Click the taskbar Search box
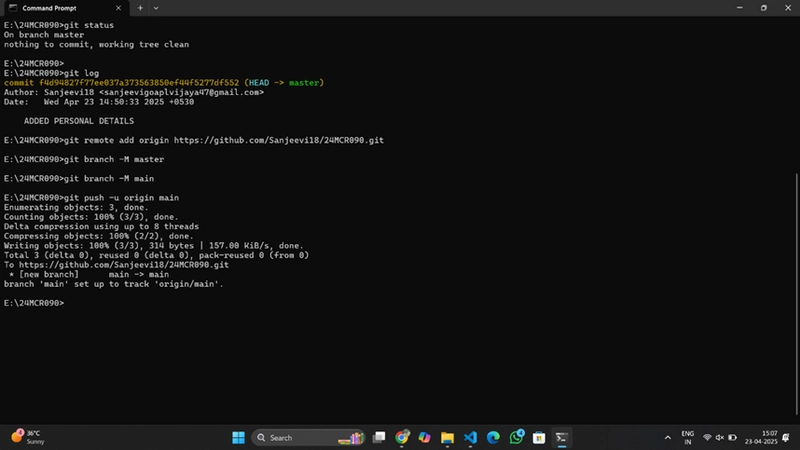 pos(308,438)
